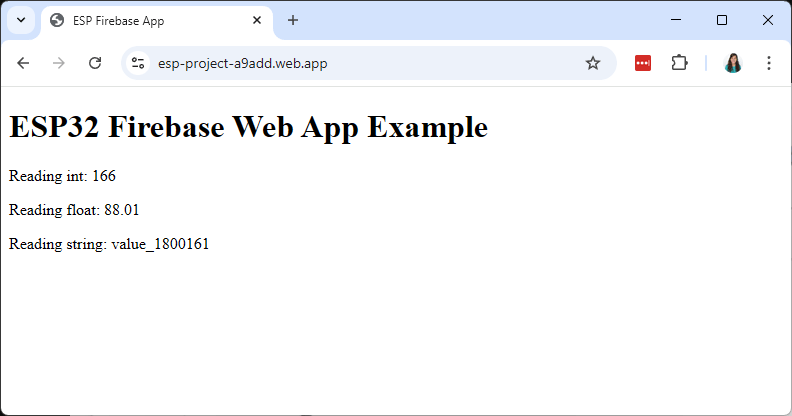Click the Reading string value_1800161 text

[109, 244]
